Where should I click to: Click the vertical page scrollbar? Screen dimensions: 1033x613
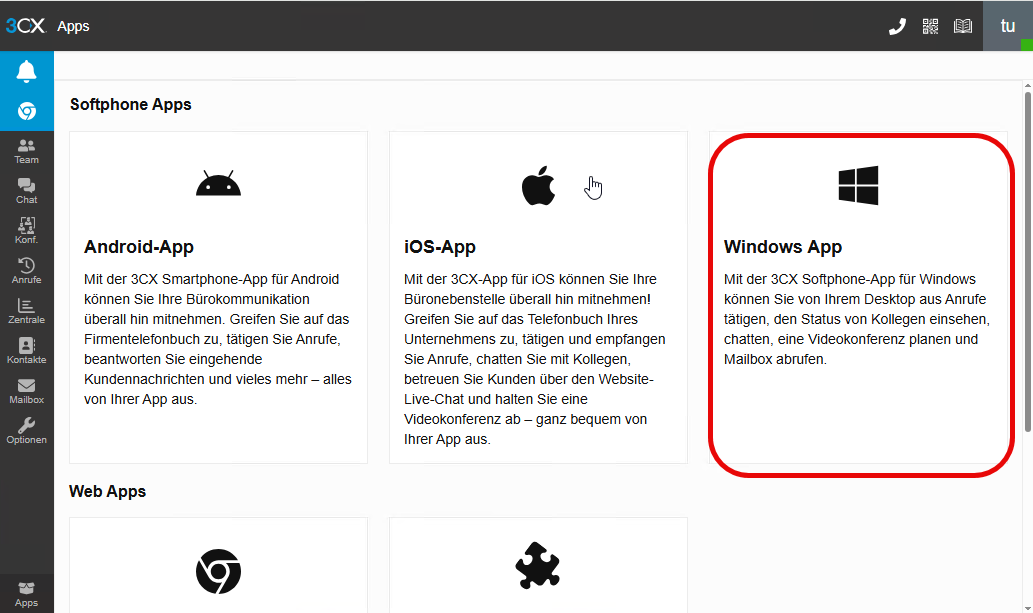point(1027,260)
